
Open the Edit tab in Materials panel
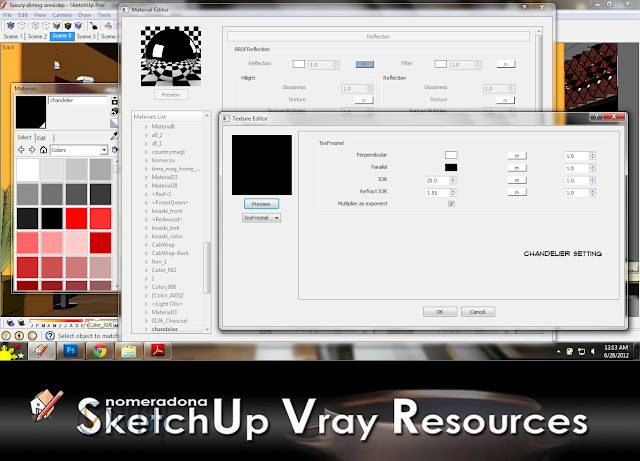[42, 138]
